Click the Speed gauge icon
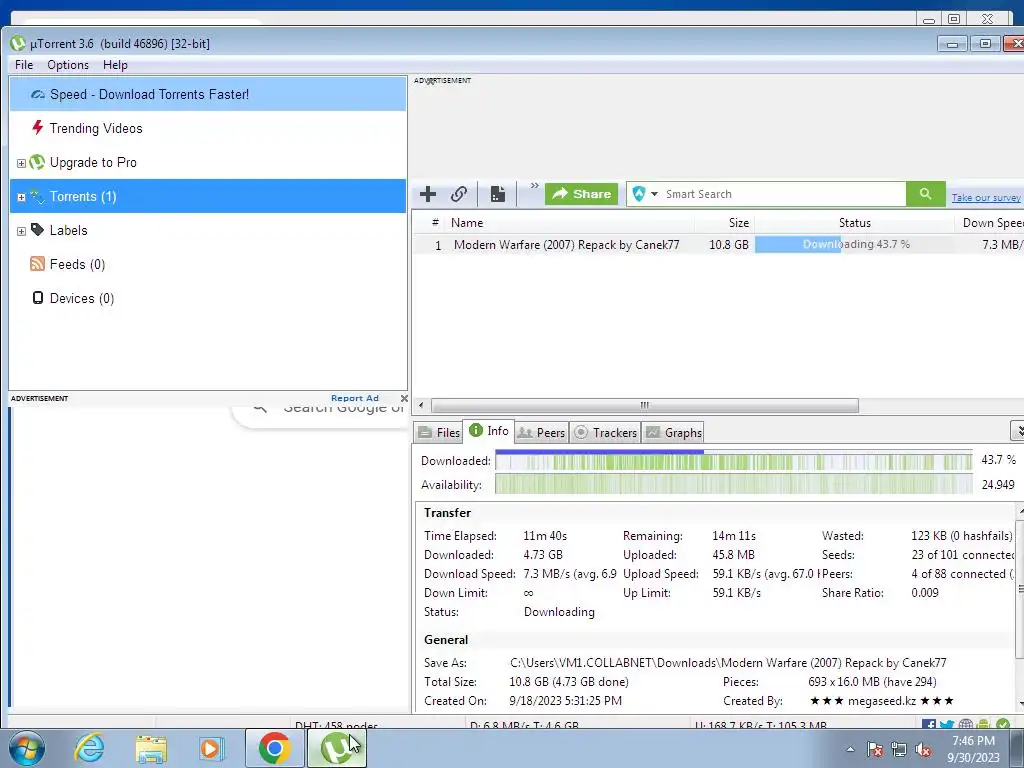1024x768 pixels. [37, 95]
